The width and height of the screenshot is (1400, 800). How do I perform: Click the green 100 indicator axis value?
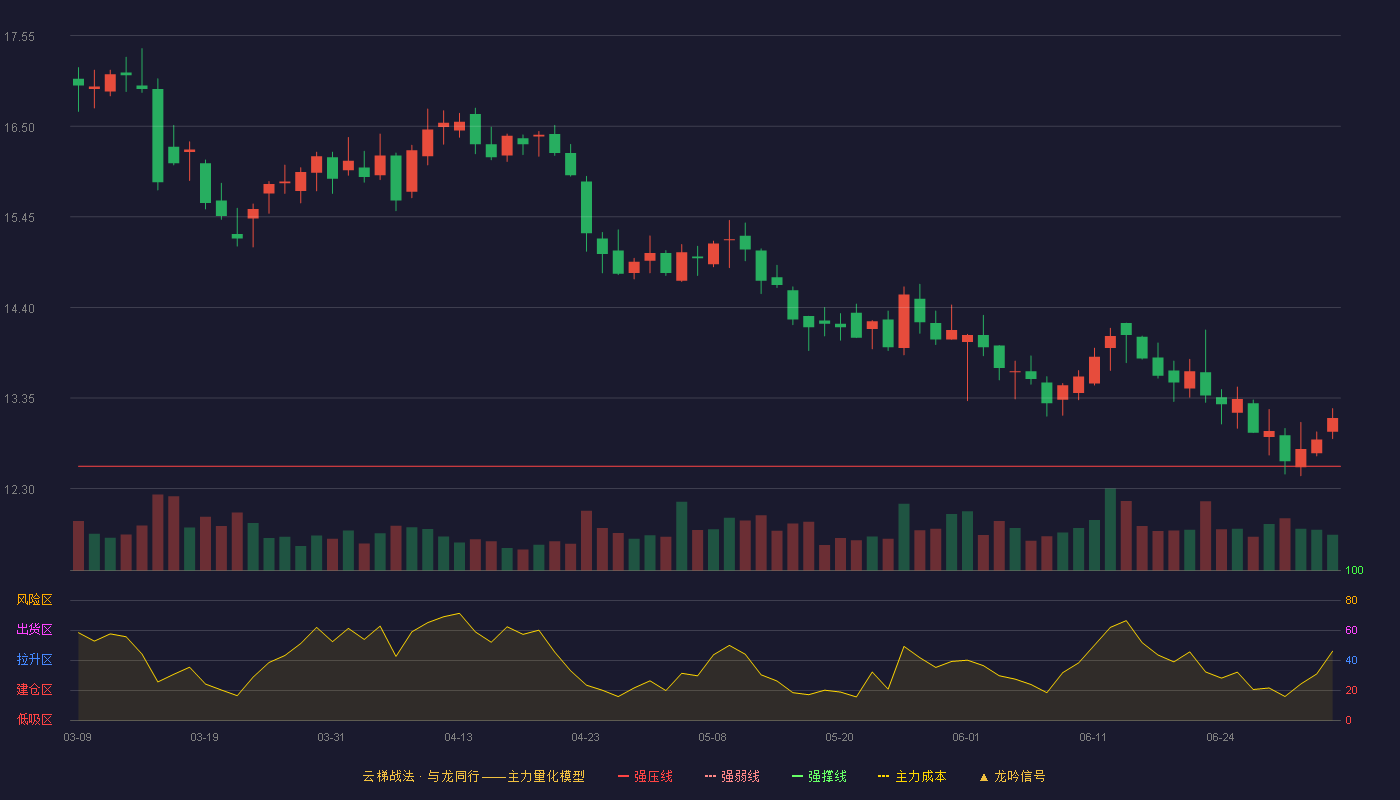1354,571
